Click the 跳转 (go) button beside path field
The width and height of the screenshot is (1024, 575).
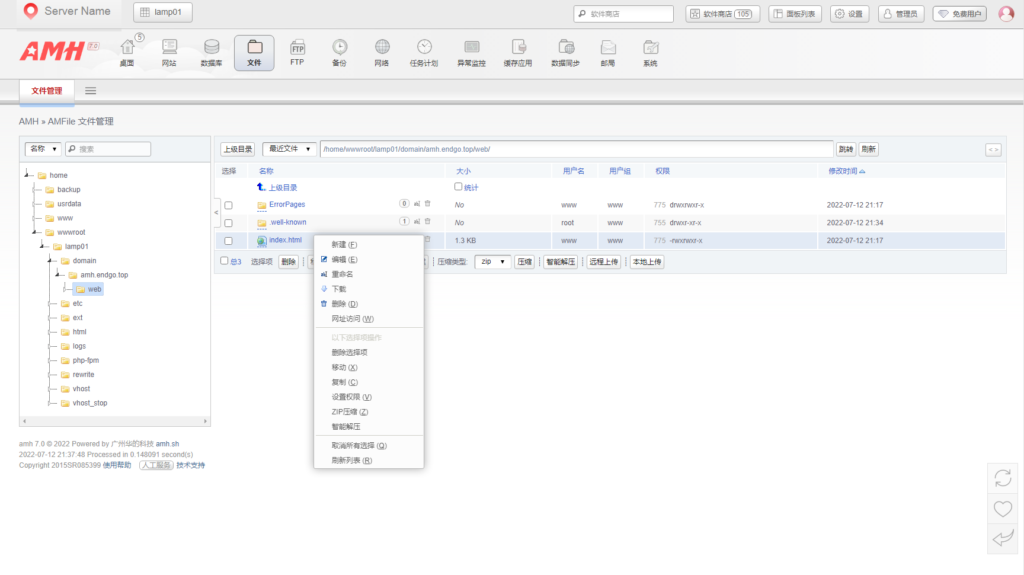[x=846, y=149]
